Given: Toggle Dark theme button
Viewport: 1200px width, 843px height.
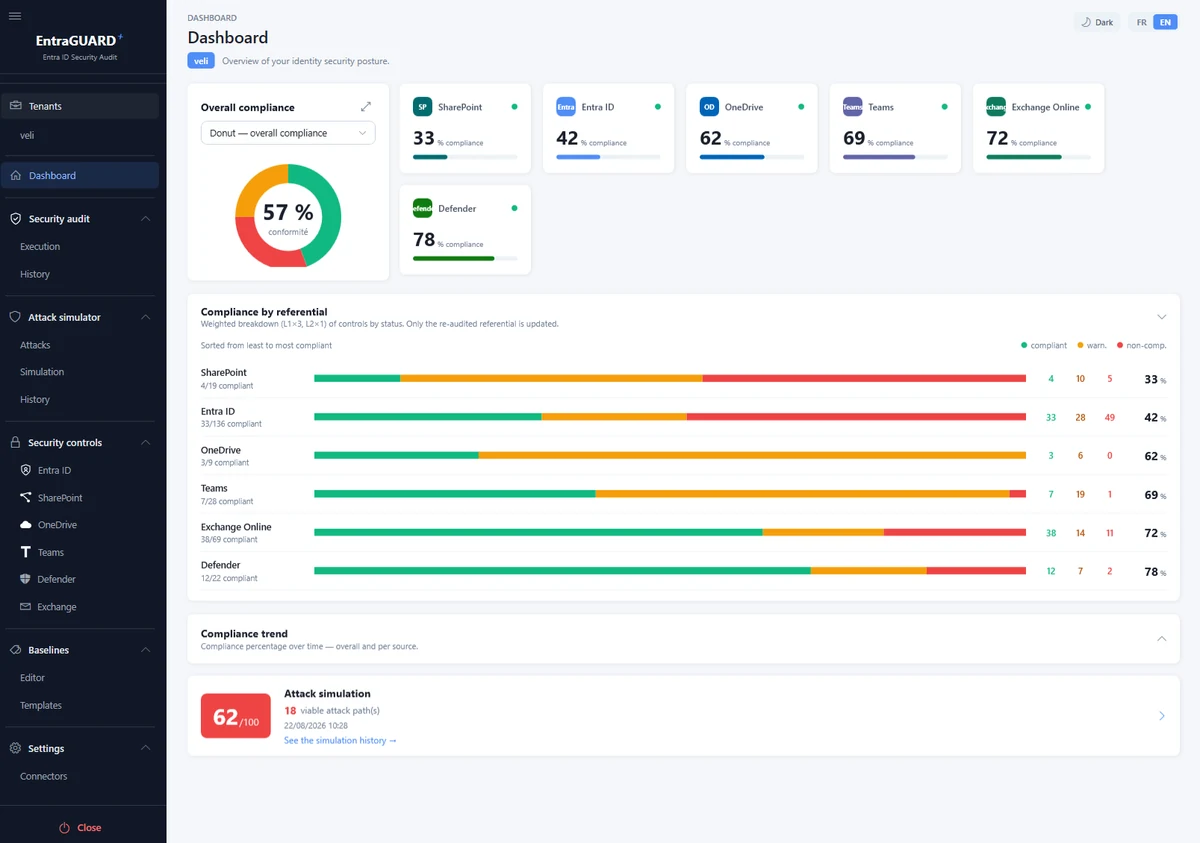Looking at the screenshot, I should click(1097, 22).
